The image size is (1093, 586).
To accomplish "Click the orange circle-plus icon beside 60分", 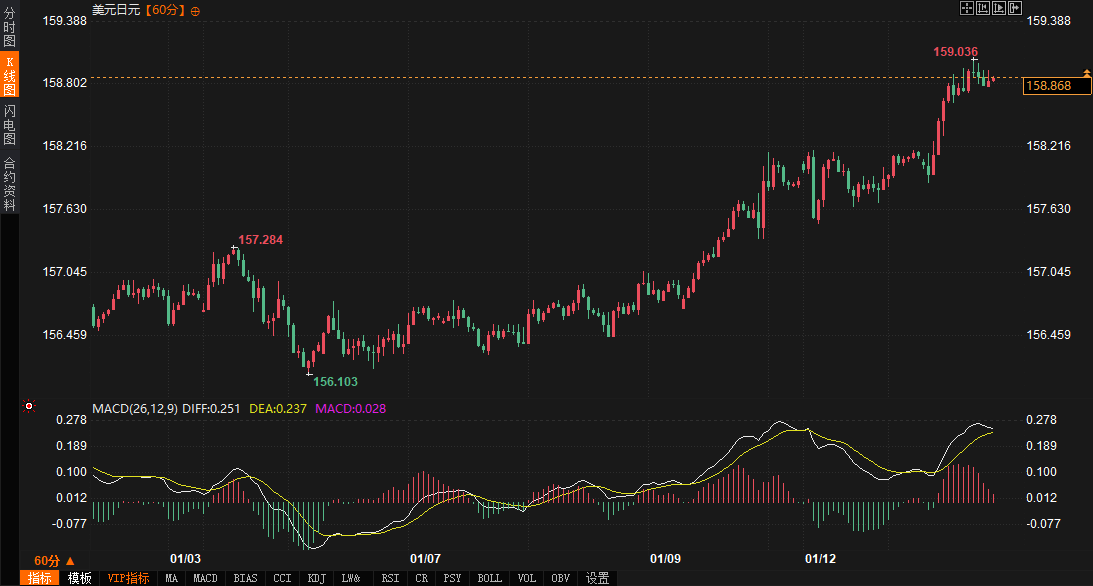I will (195, 10).
